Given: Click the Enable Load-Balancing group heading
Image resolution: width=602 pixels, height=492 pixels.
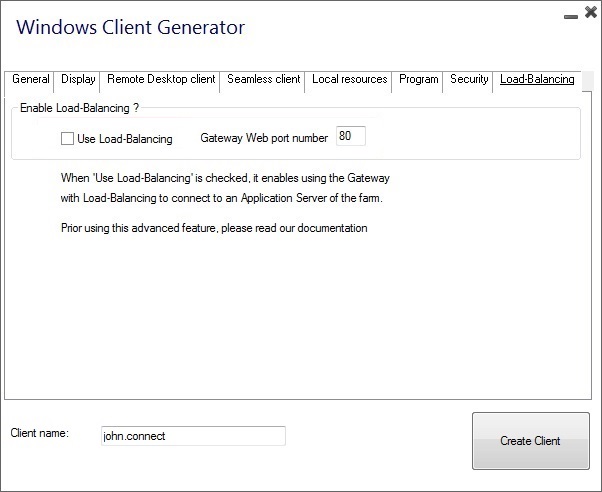Looking at the screenshot, I should click(79, 107).
